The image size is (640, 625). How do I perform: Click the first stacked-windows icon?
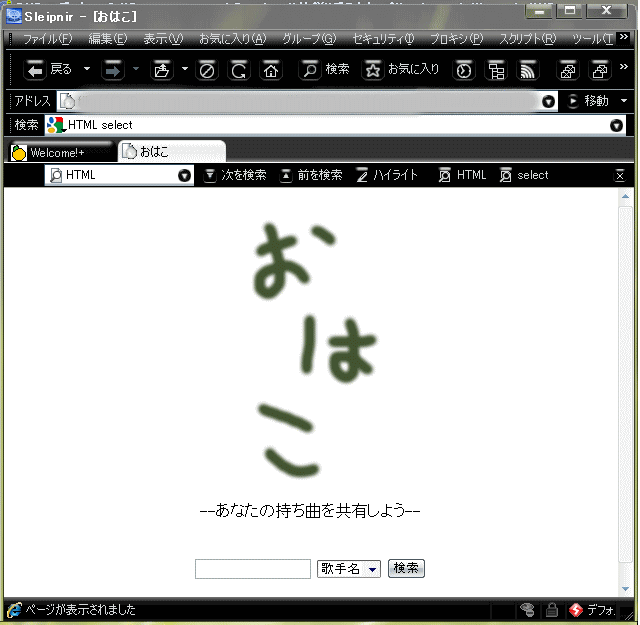click(568, 70)
